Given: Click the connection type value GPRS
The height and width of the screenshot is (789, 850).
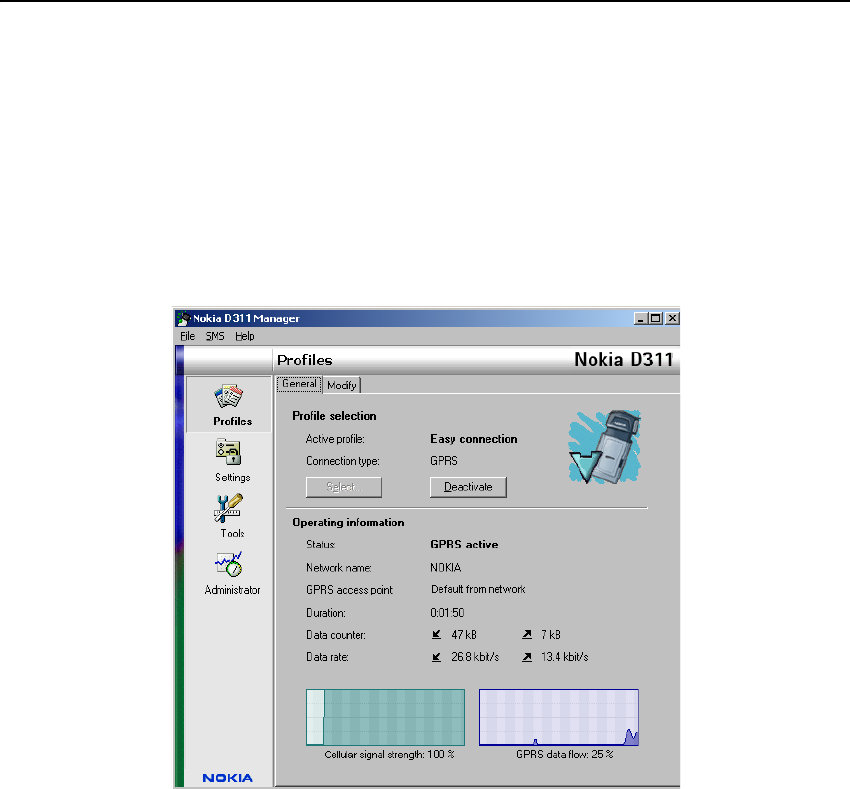Looking at the screenshot, I should tap(444, 461).
